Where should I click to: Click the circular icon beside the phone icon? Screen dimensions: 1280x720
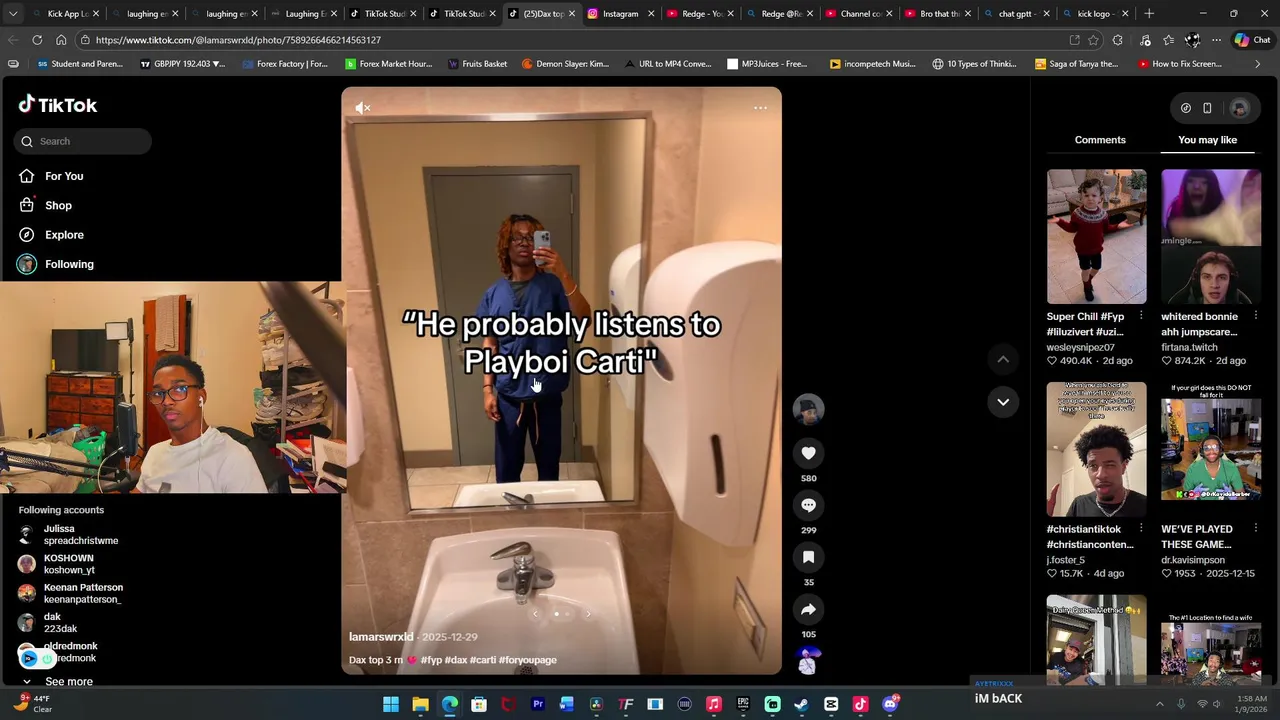1186,108
